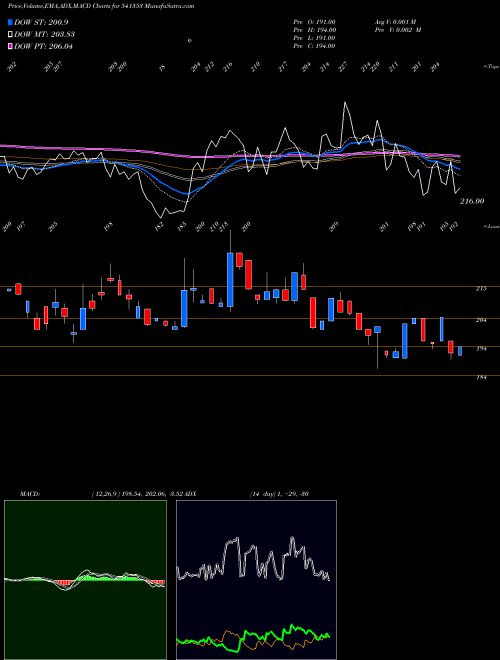Select the 'DOW PT: 206.04' label

(x=43, y=46)
